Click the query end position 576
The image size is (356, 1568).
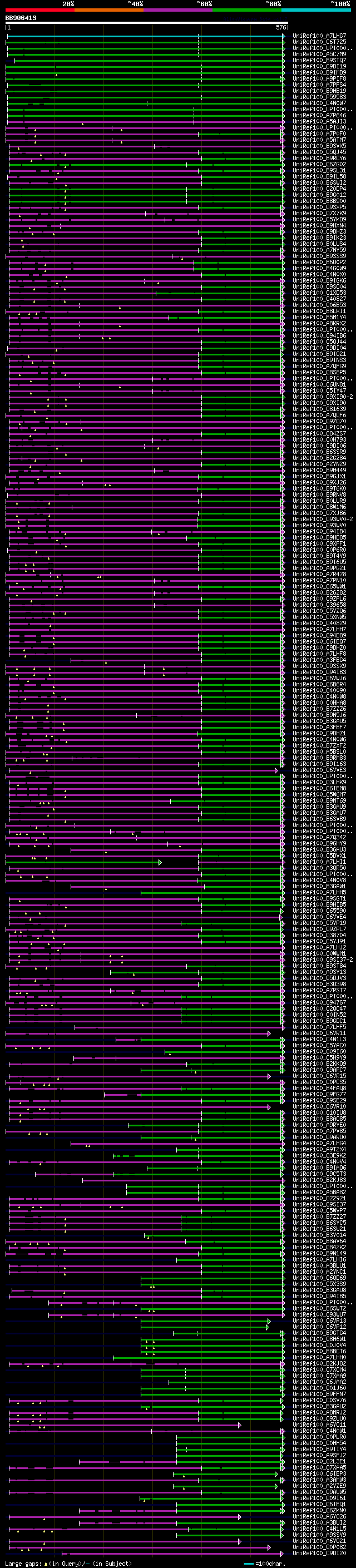point(281,27)
